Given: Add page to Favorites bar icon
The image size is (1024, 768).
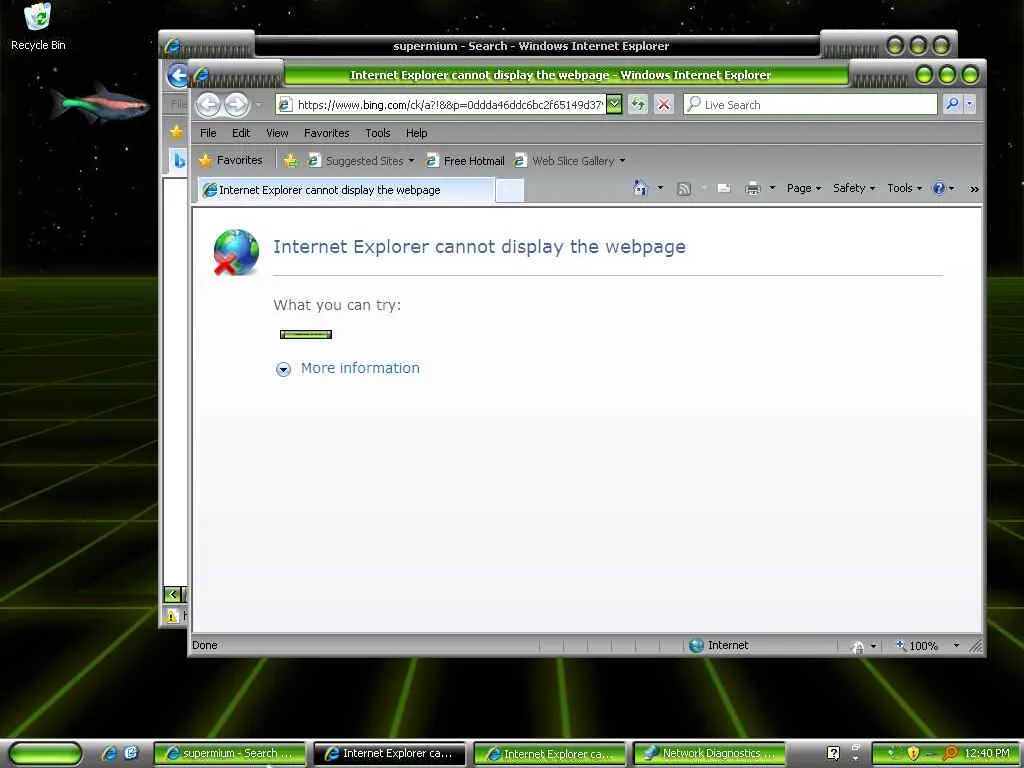Looking at the screenshot, I should click(x=291, y=161).
